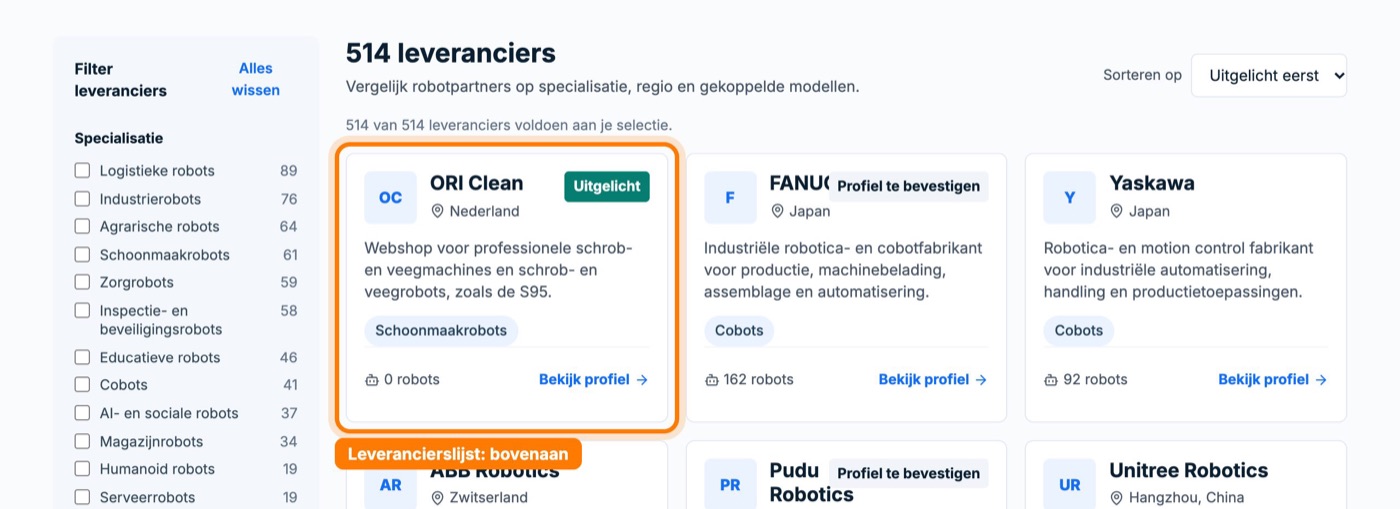Check the Schoonmaakrobots filter
The image size is (1400, 509).
click(83, 255)
